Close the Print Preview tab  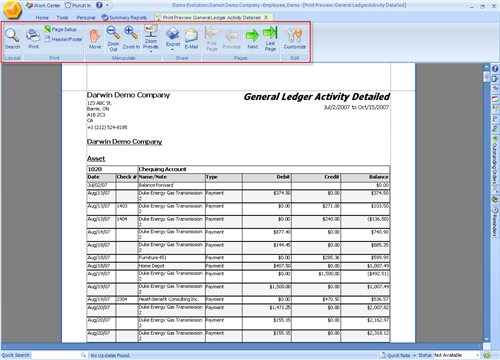point(266,17)
